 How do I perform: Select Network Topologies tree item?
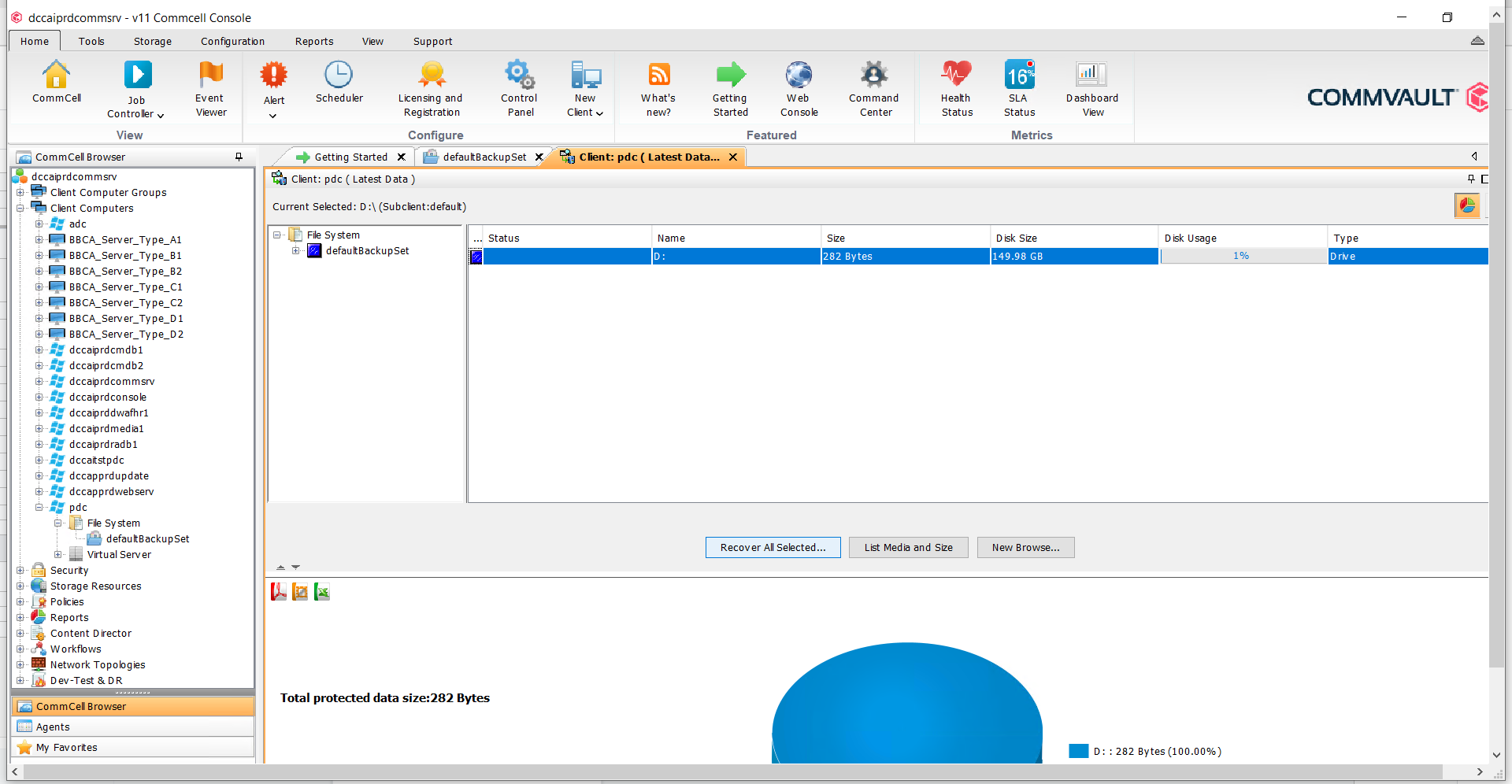coord(98,665)
